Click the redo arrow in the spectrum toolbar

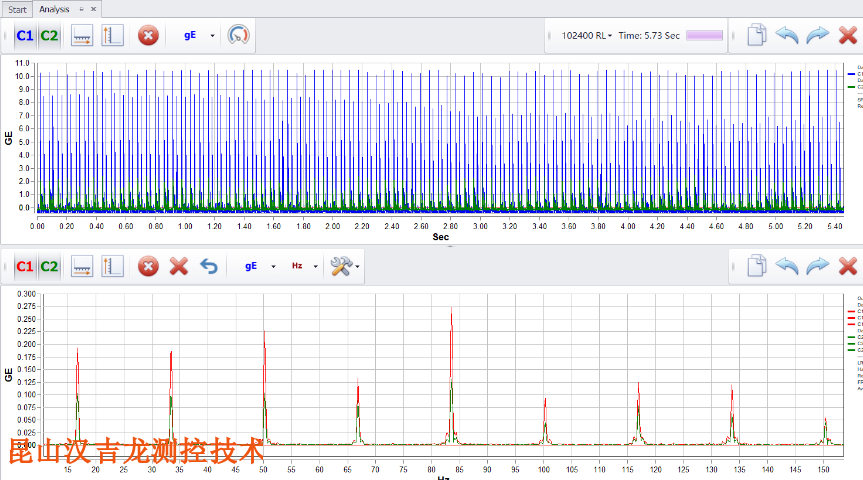tap(817, 267)
